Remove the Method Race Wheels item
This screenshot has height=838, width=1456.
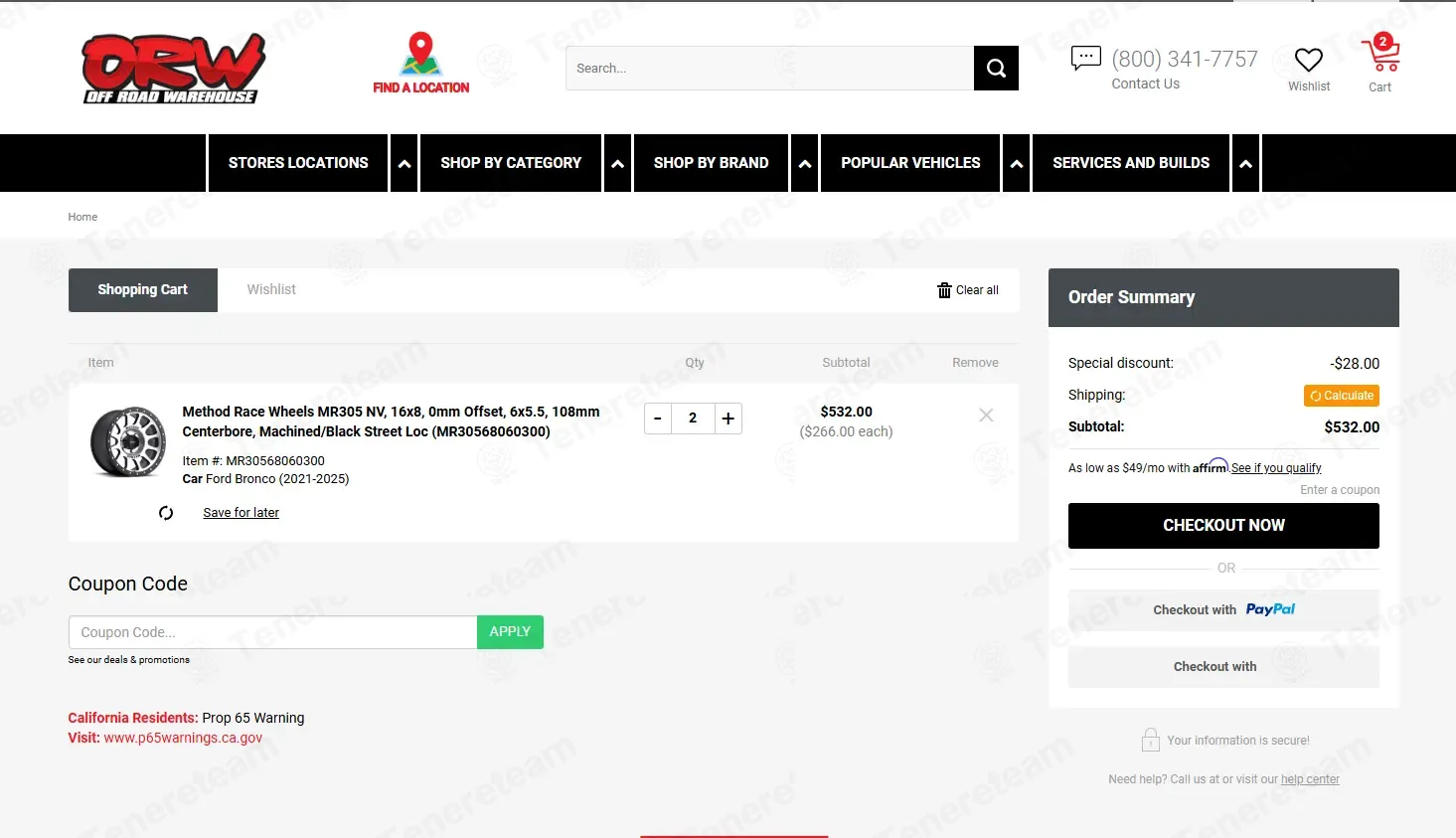coord(986,416)
